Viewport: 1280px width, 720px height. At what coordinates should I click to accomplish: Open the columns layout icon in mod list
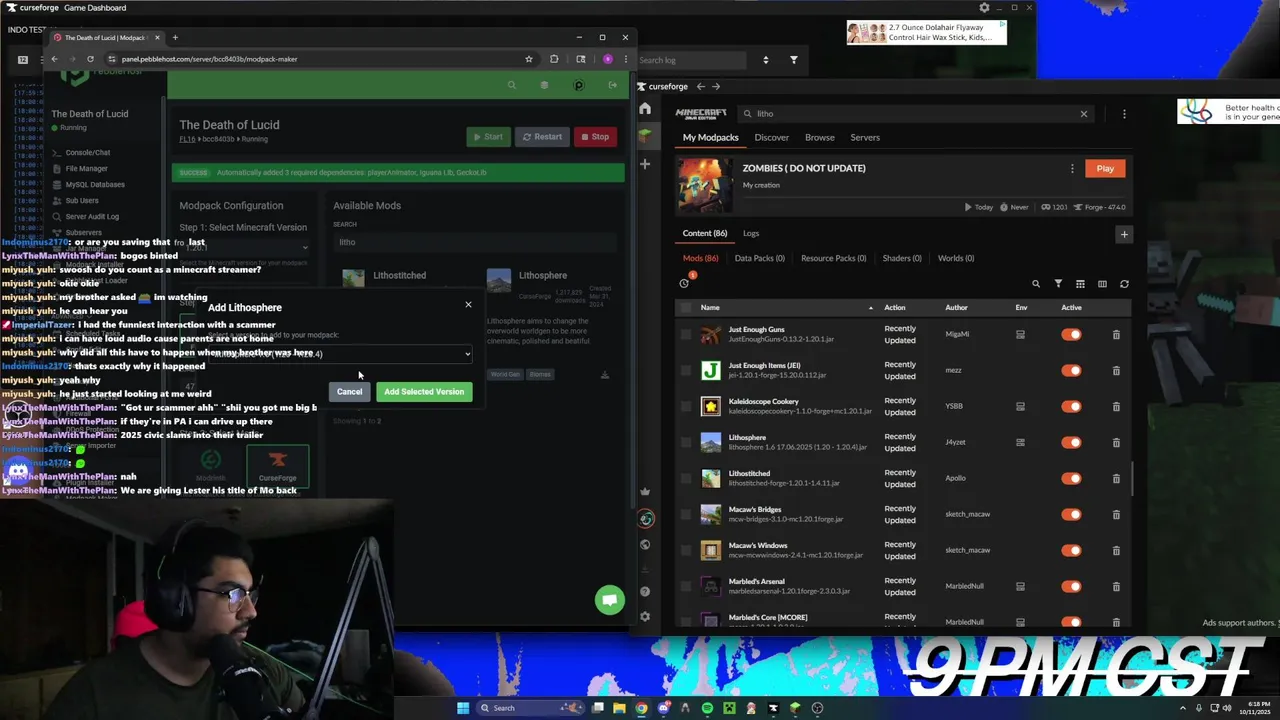tap(1102, 284)
